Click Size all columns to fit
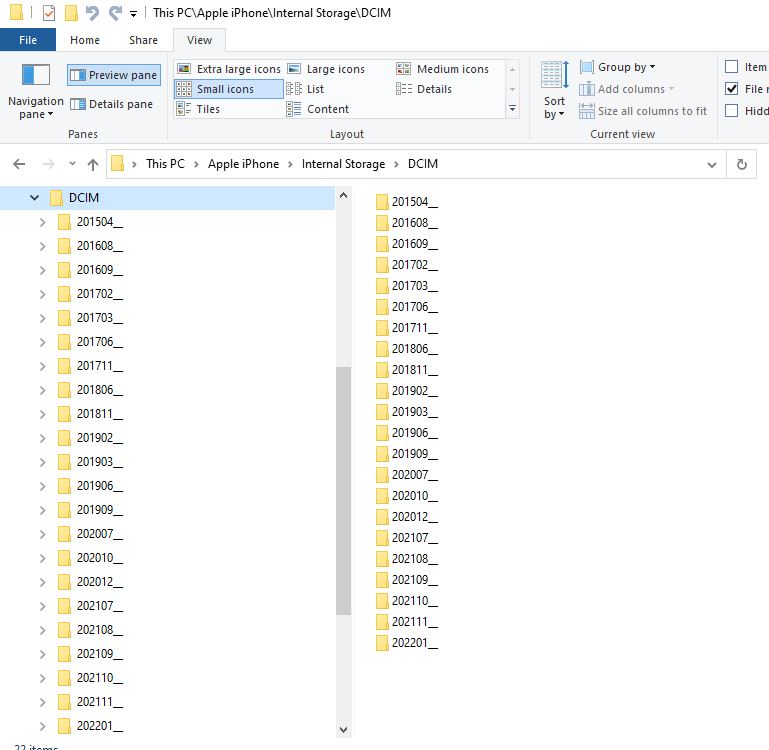The width and height of the screenshot is (769, 750). point(643,111)
